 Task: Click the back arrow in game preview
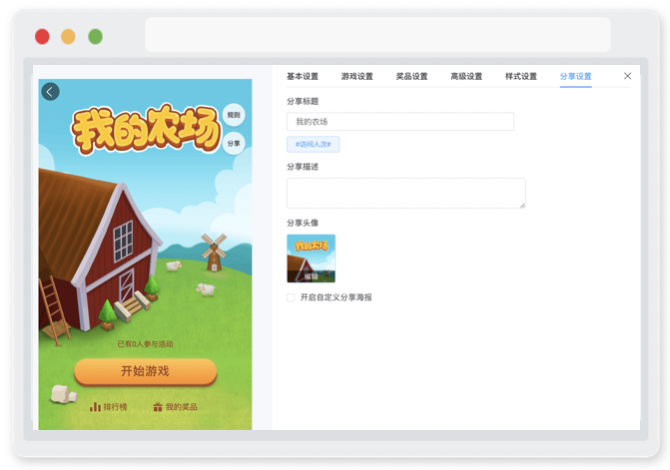point(50,91)
